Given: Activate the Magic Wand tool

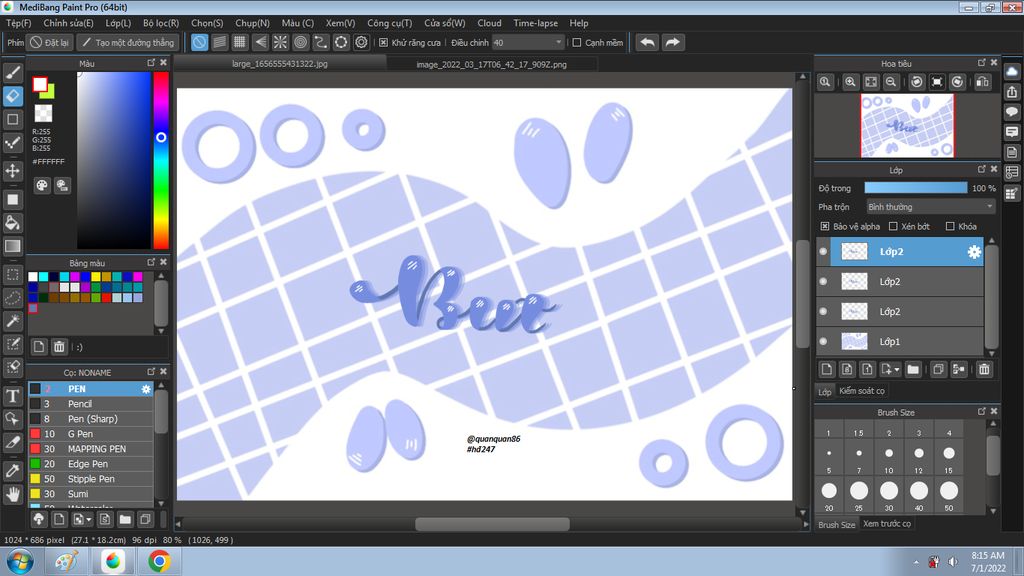Looking at the screenshot, I should tap(13, 321).
